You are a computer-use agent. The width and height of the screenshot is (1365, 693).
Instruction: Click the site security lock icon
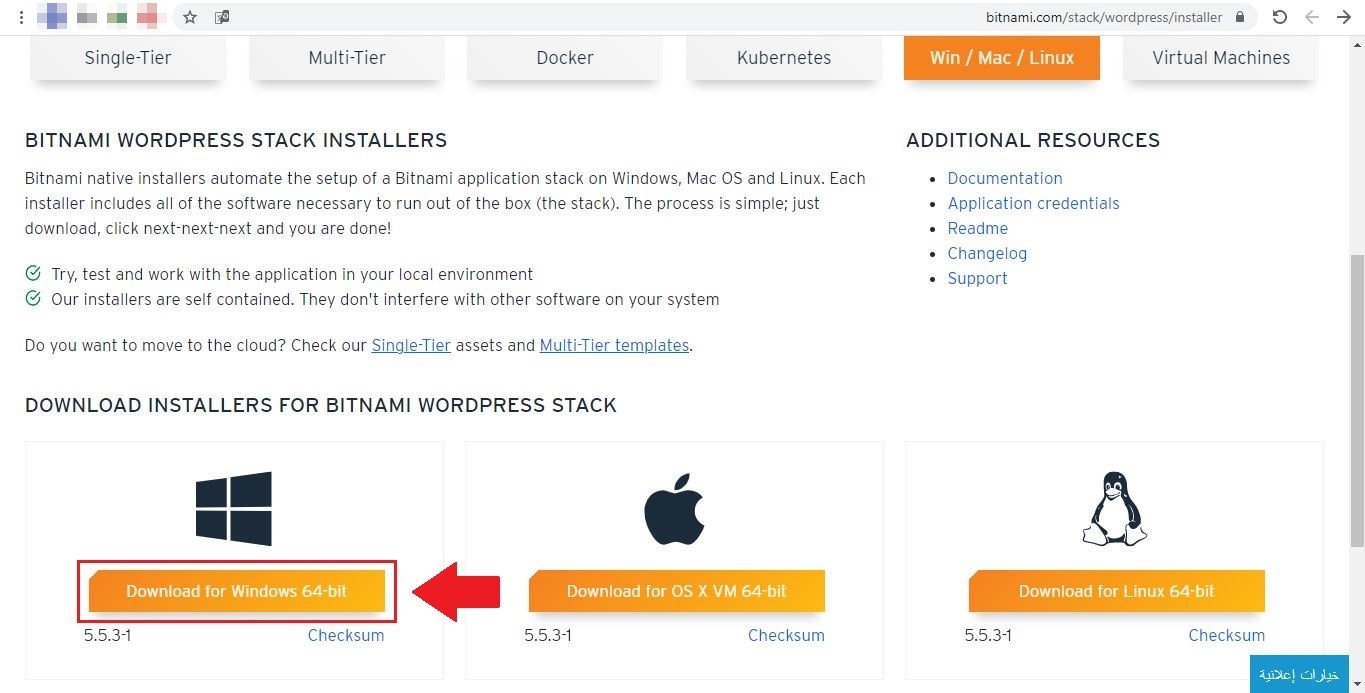1240,17
